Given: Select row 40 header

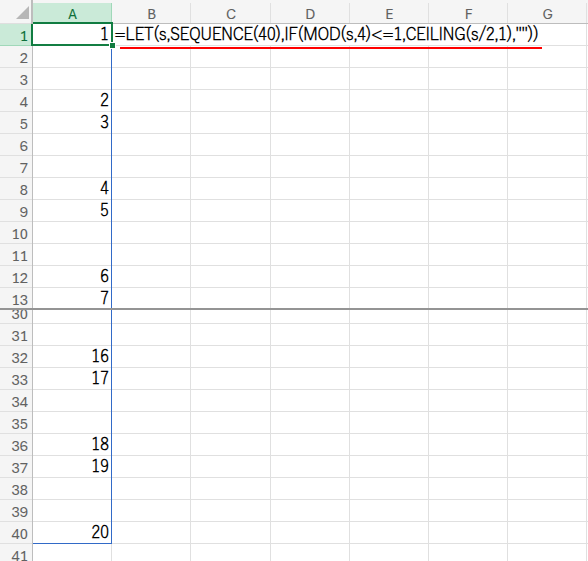Looking at the screenshot, I should coord(16,533).
